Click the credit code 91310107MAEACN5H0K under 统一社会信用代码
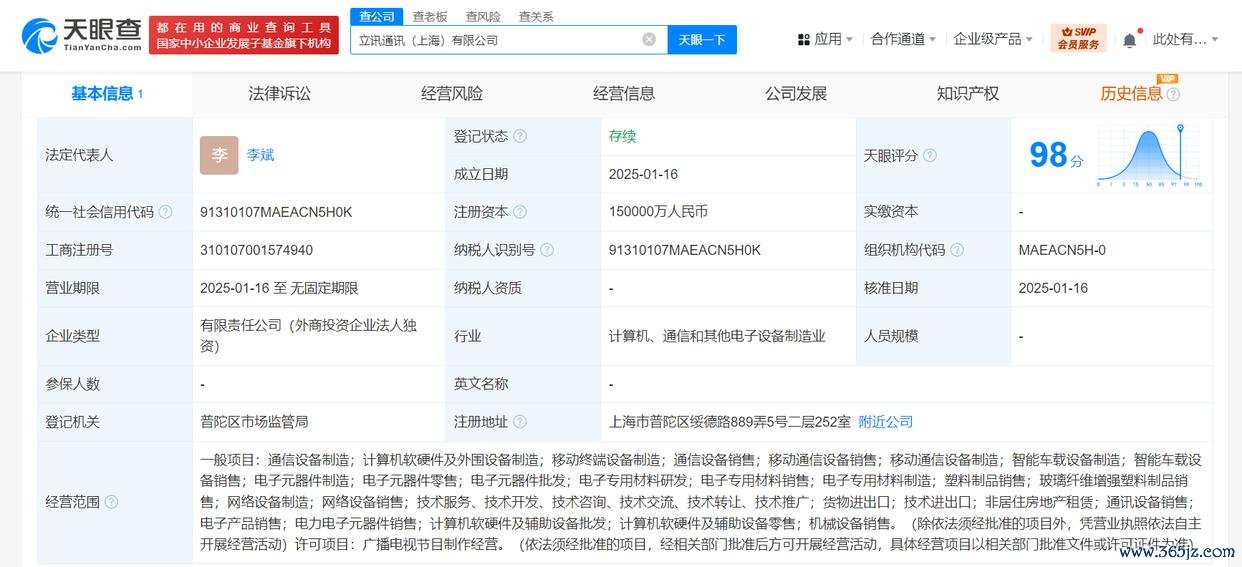This screenshot has height=567, width=1242. (276, 212)
